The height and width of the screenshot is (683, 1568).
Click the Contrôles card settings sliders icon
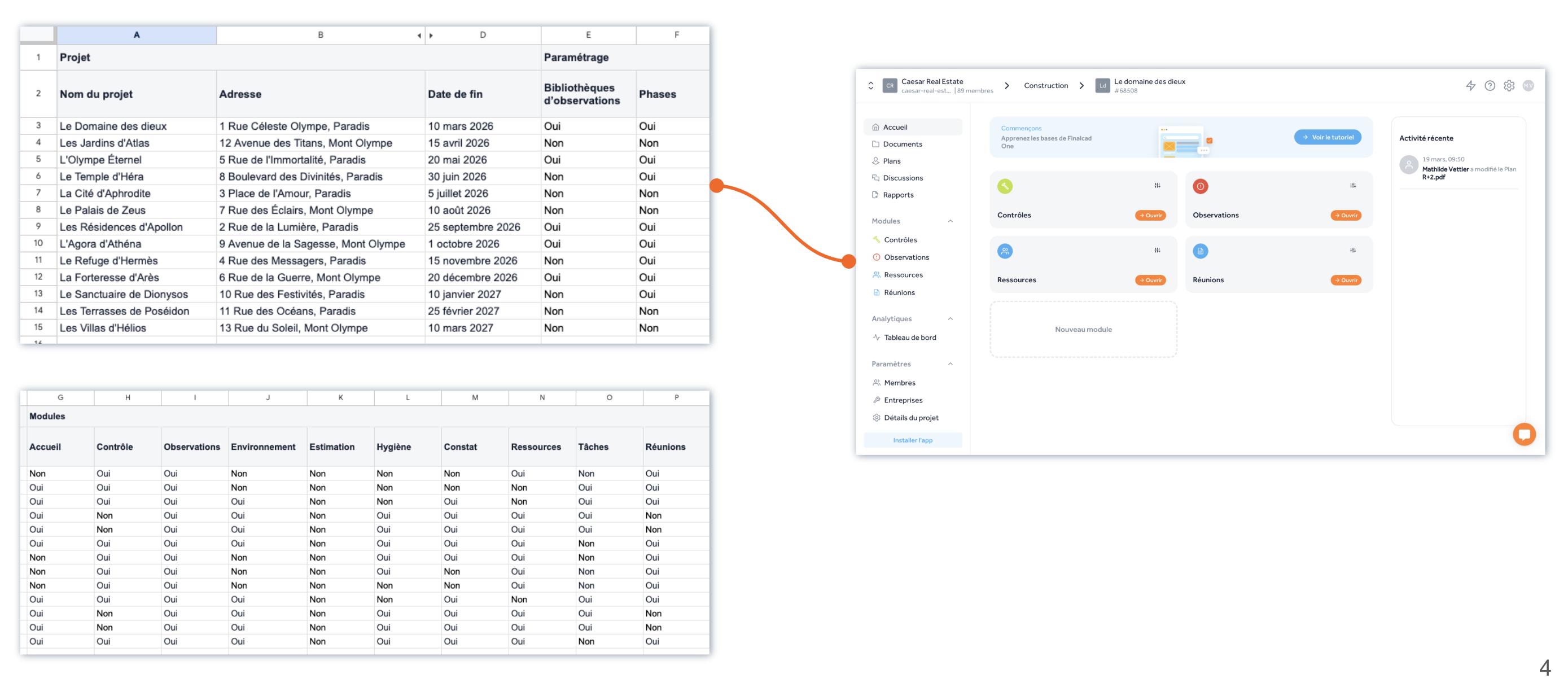(1157, 186)
